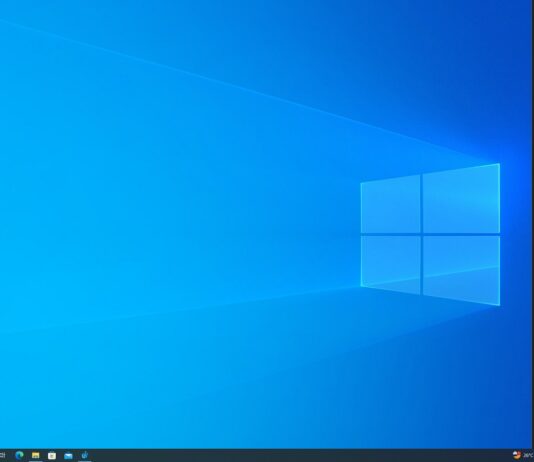
Task: Open Microsoft Edge from the taskbar
Action: pyautogui.click(x=19, y=455)
